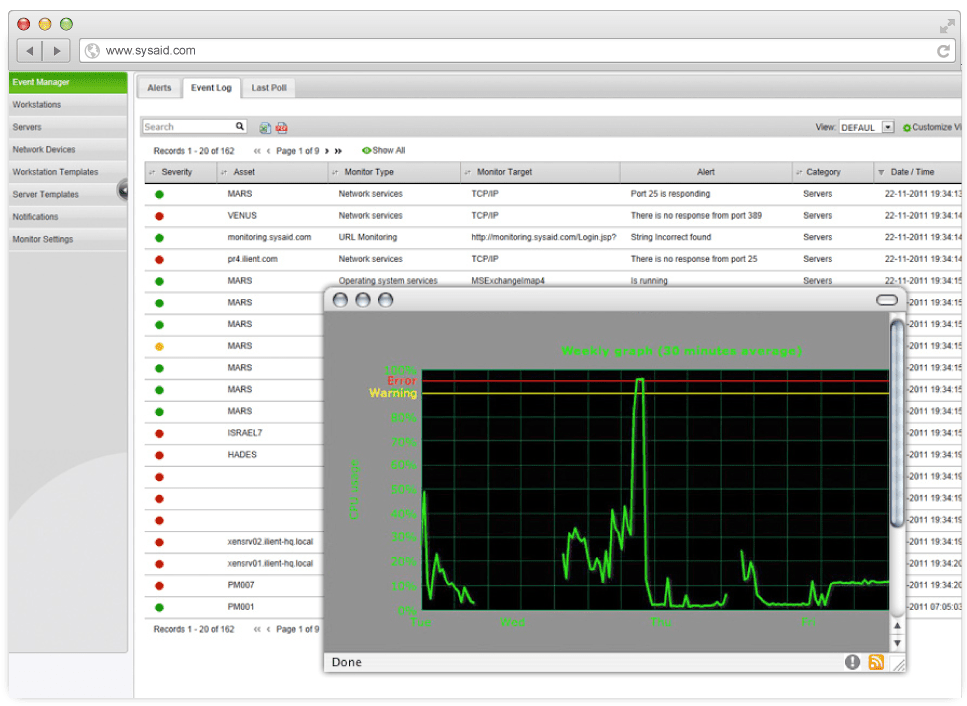
Task: Click the xensrv02.ilient-hq.local asset entry
Action: point(270,542)
